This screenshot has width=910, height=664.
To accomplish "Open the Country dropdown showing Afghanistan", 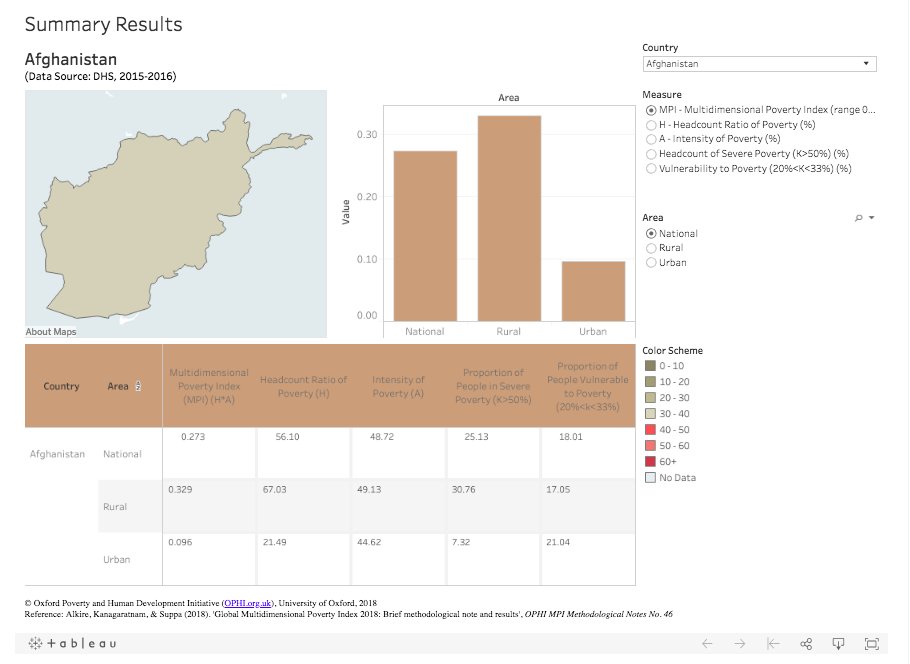I will 759,64.
